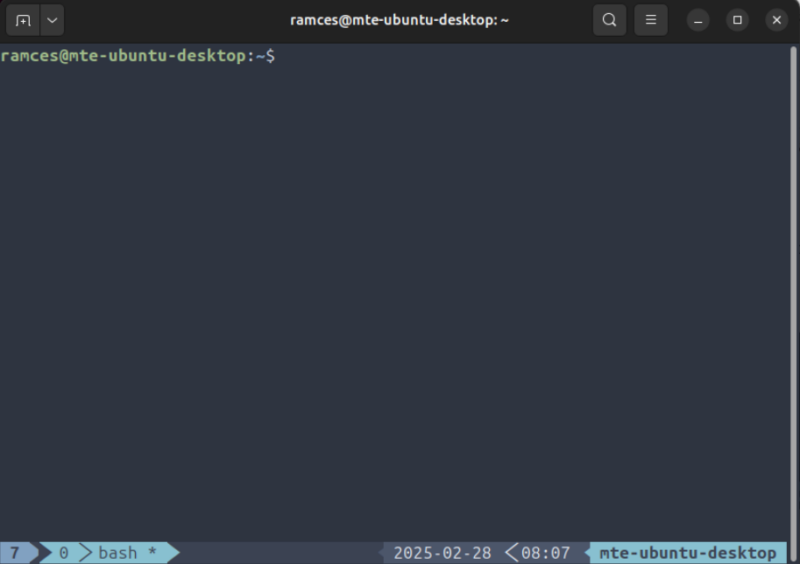Click the time 08:07 in status bar
Image resolution: width=800 pixels, height=564 pixels.
click(x=545, y=553)
